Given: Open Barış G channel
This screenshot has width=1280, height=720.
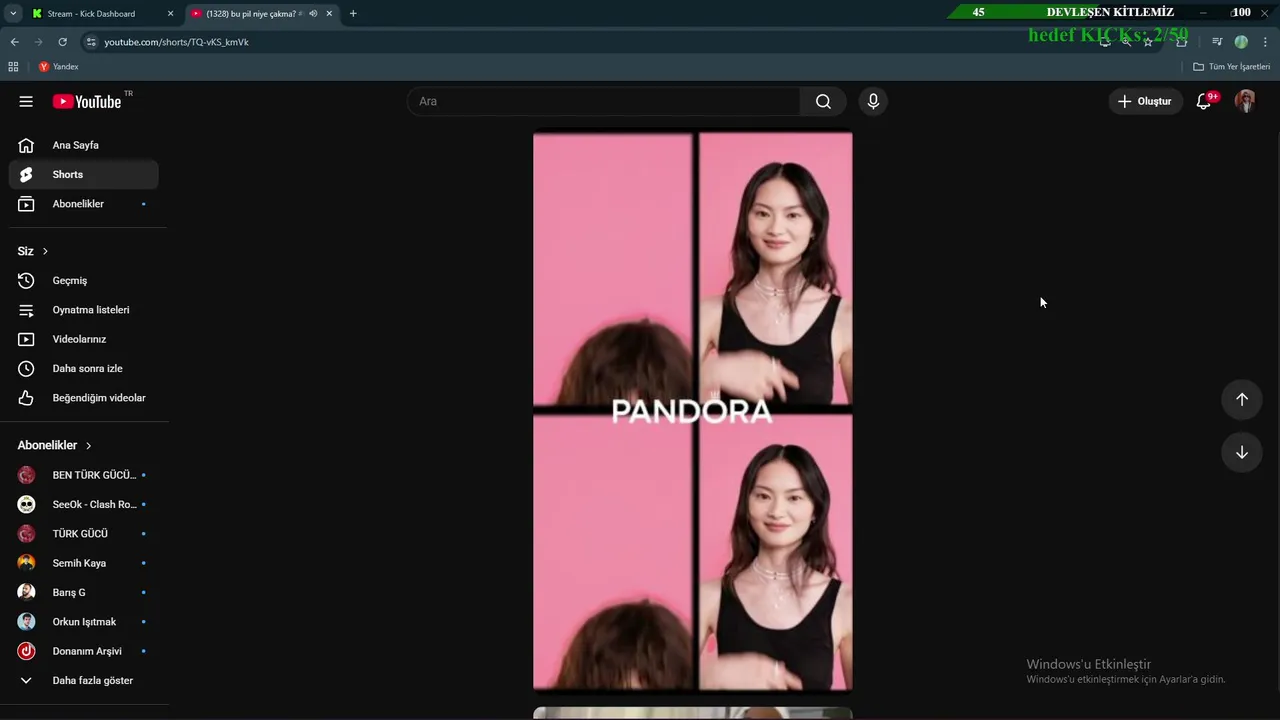Looking at the screenshot, I should (x=84, y=592).
